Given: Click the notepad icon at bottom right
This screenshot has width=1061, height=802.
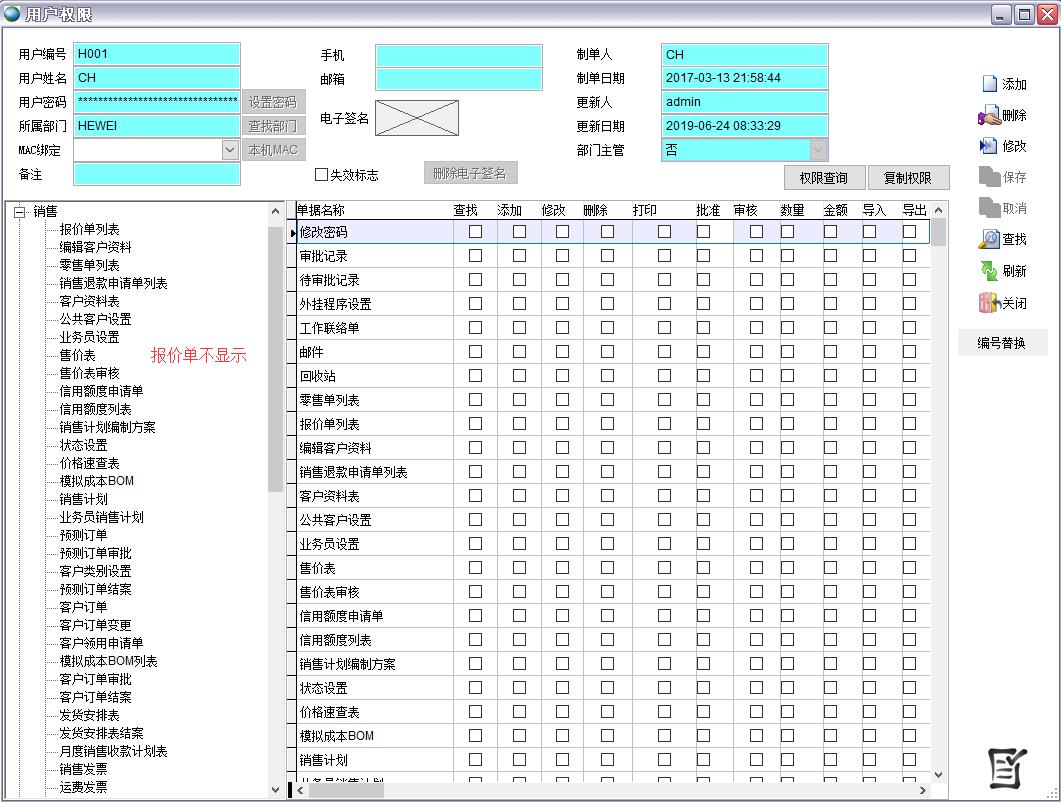Looking at the screenshot, I should 1006,767.
